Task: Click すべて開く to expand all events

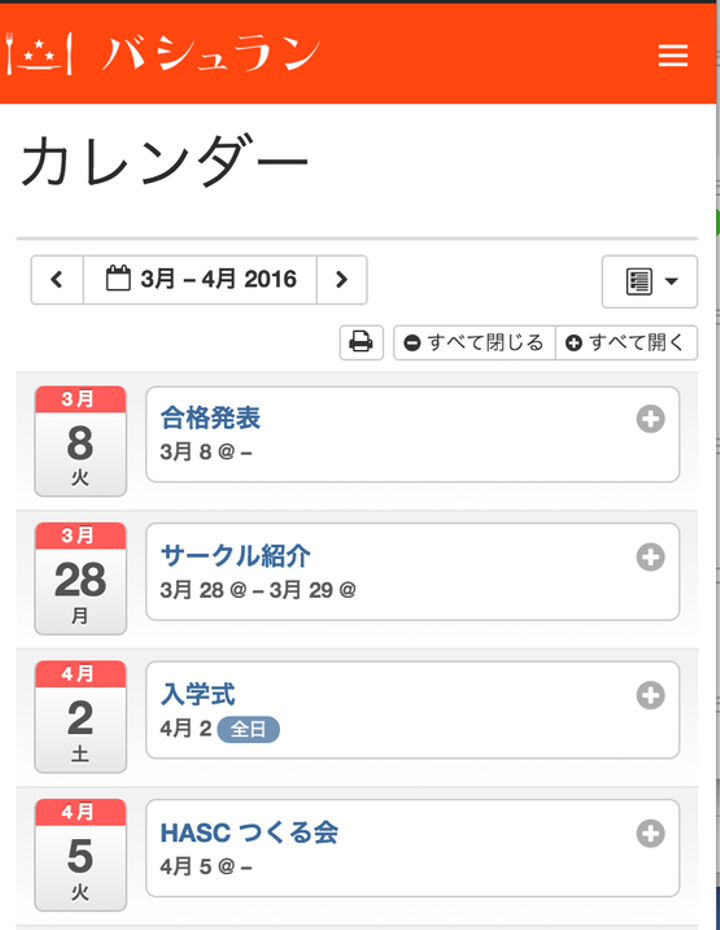Action: (x=626, y=343)
